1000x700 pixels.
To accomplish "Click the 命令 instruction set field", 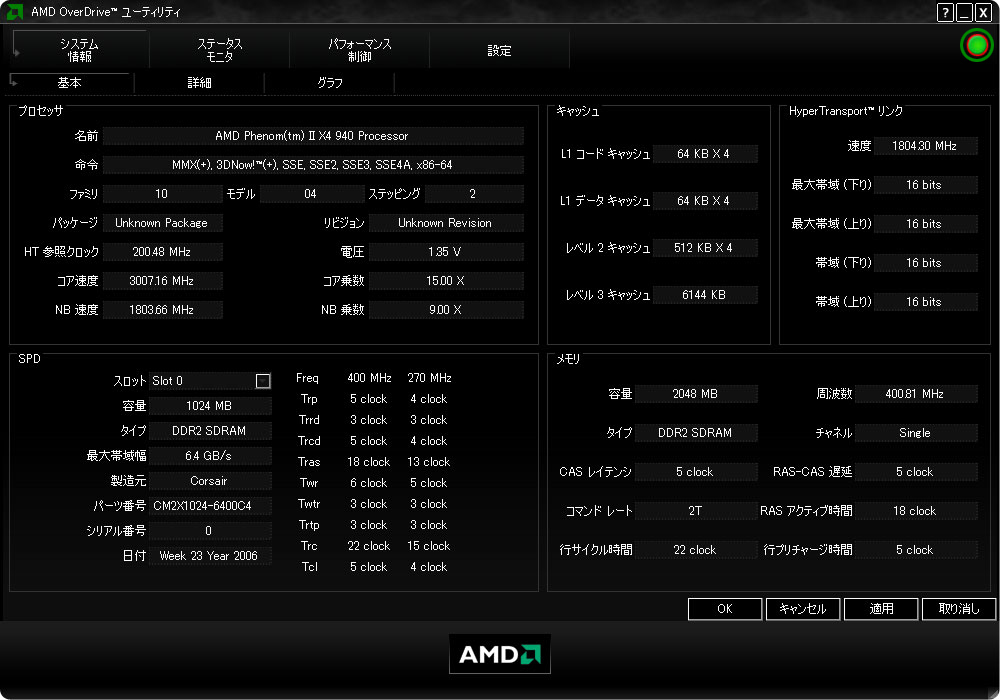I will (312, 164).
